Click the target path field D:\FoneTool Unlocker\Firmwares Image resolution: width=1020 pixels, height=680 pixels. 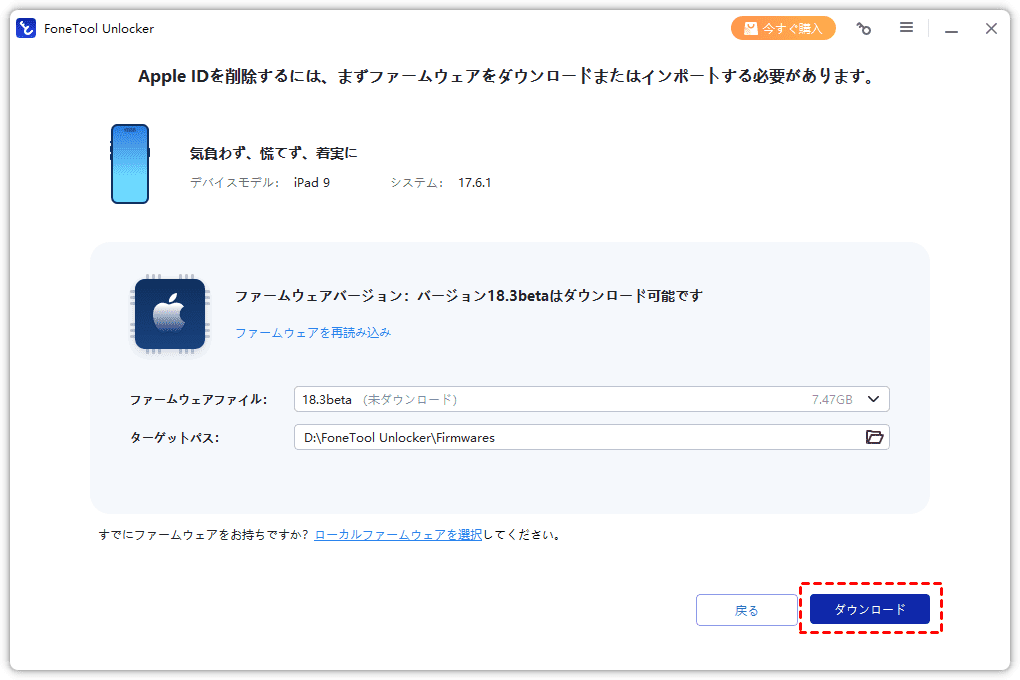click(570, 438)
